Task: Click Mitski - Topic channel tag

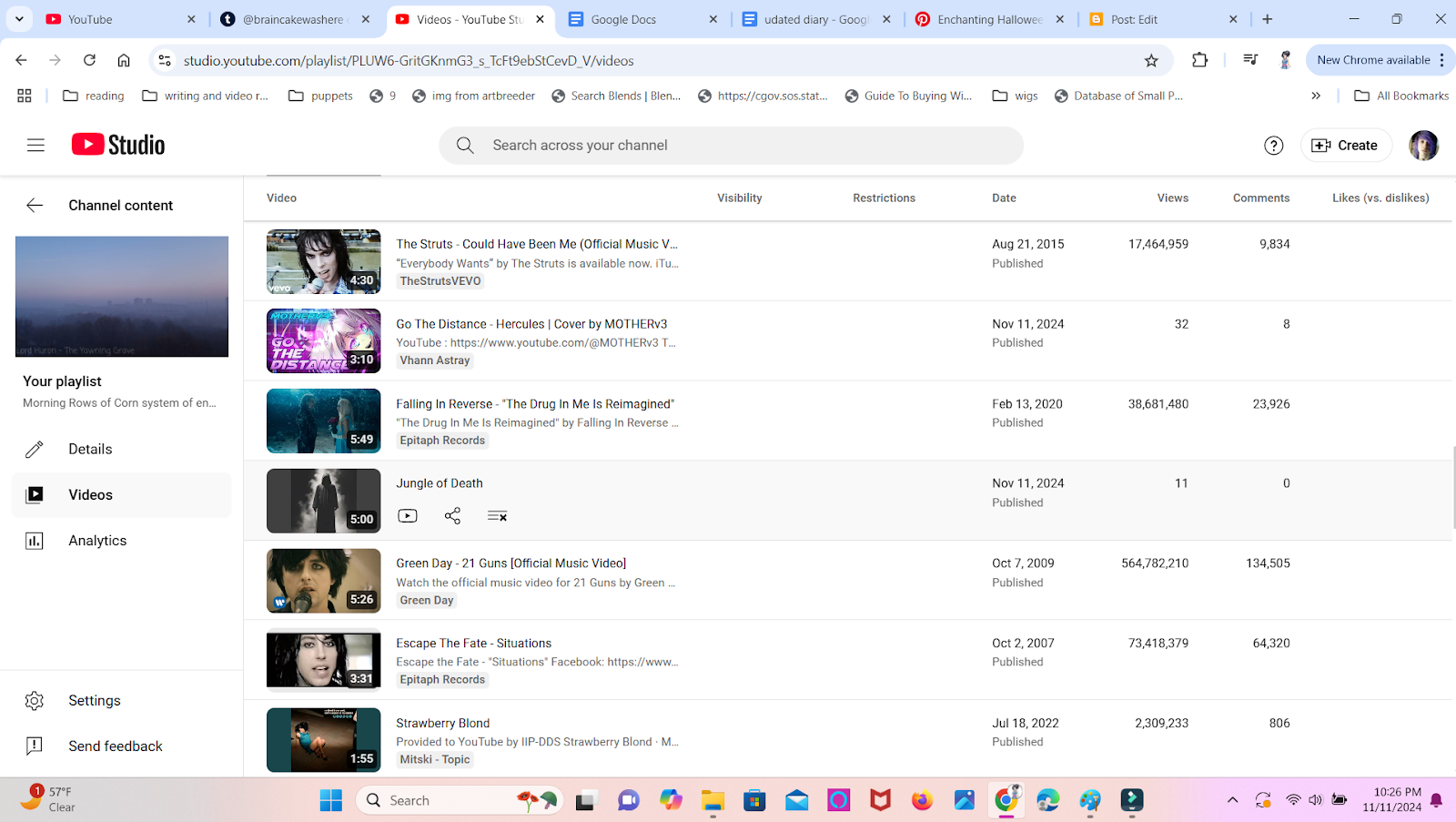Action: point(435,760)
